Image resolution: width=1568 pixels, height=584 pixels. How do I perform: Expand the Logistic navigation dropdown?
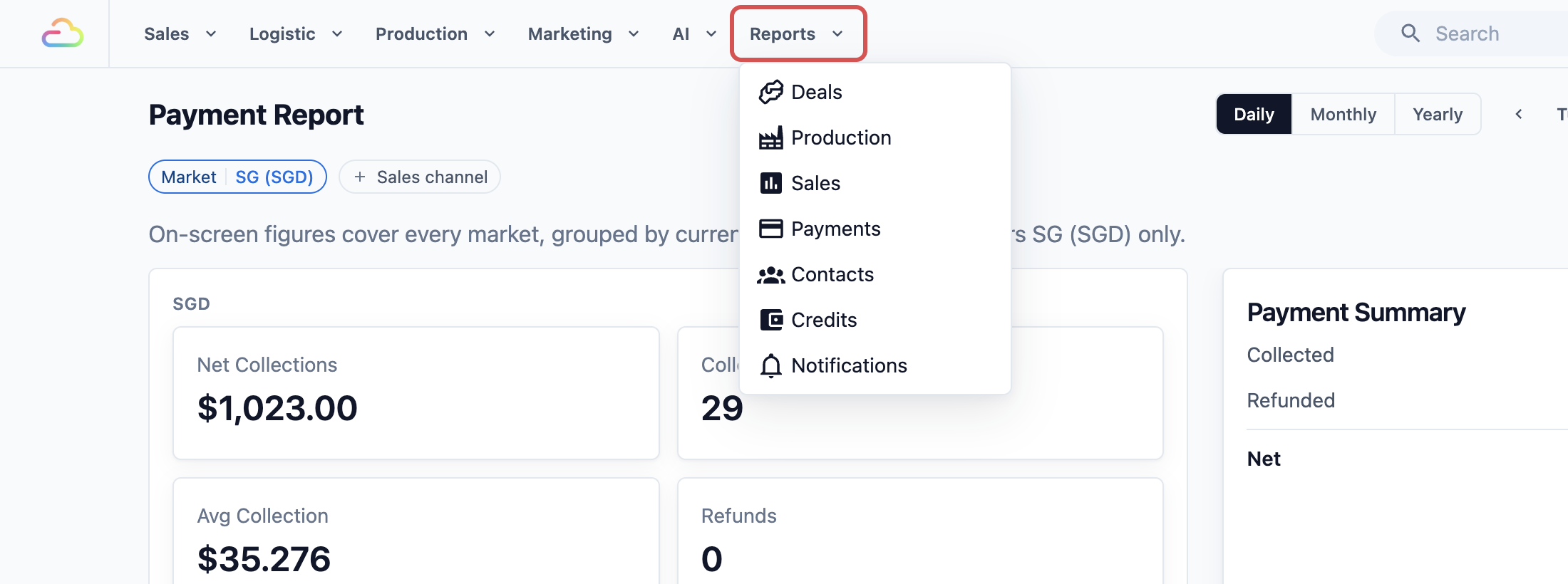(x=296, y=33)
